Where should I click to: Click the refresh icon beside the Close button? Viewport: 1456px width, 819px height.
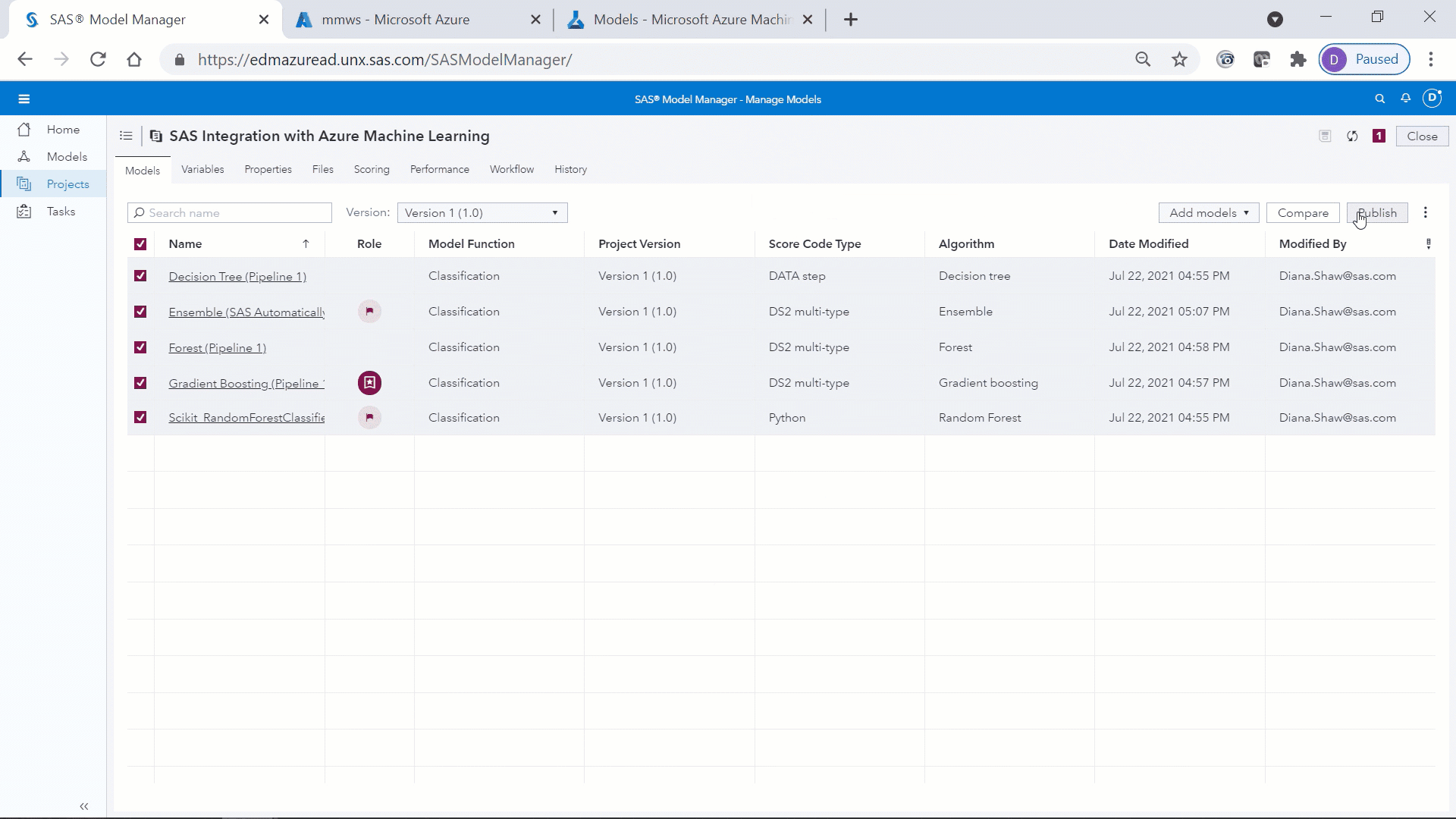tap(1352, 136)
